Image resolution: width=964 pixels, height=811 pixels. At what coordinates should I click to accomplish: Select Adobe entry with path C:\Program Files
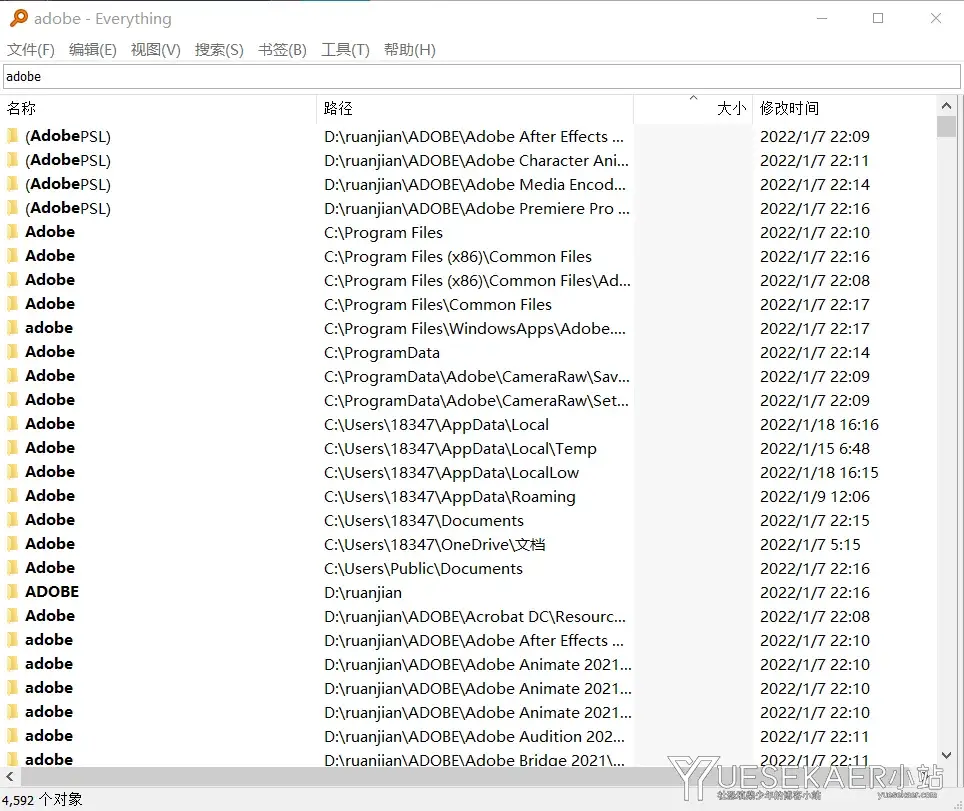(x=50, y=232)
